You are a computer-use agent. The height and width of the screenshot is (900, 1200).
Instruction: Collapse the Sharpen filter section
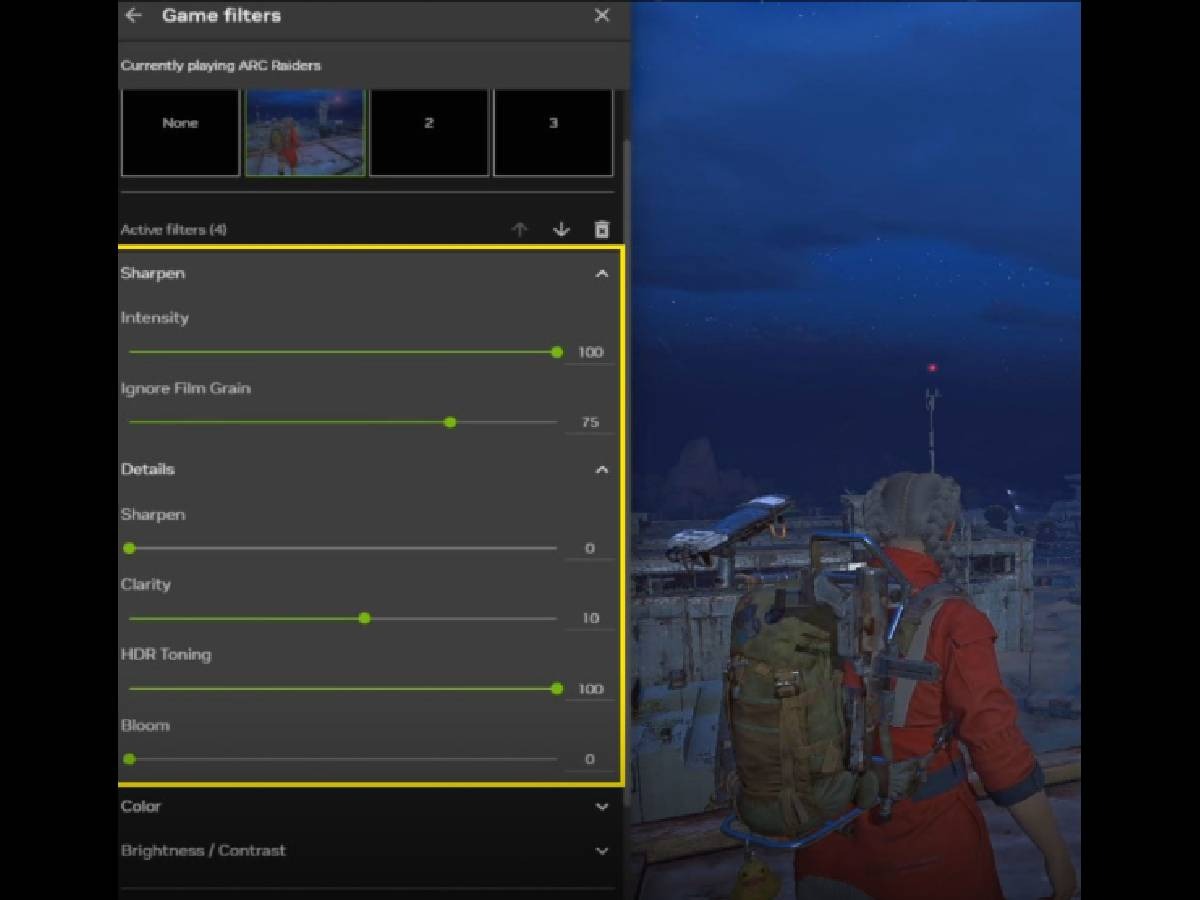pos(601,273)
